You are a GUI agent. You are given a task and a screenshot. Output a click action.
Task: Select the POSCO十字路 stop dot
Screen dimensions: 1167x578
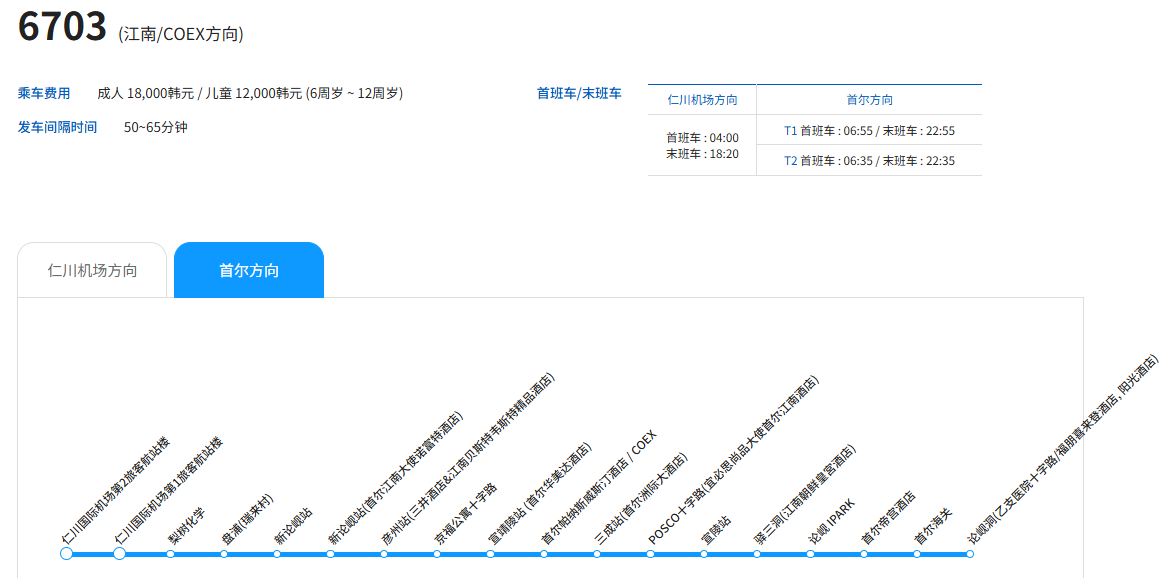[x=650, y=553]
